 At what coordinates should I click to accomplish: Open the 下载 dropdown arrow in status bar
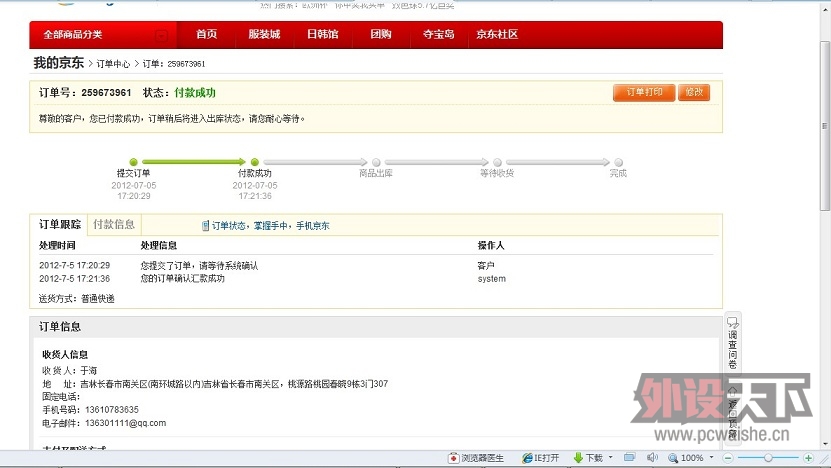coord(612,458)
